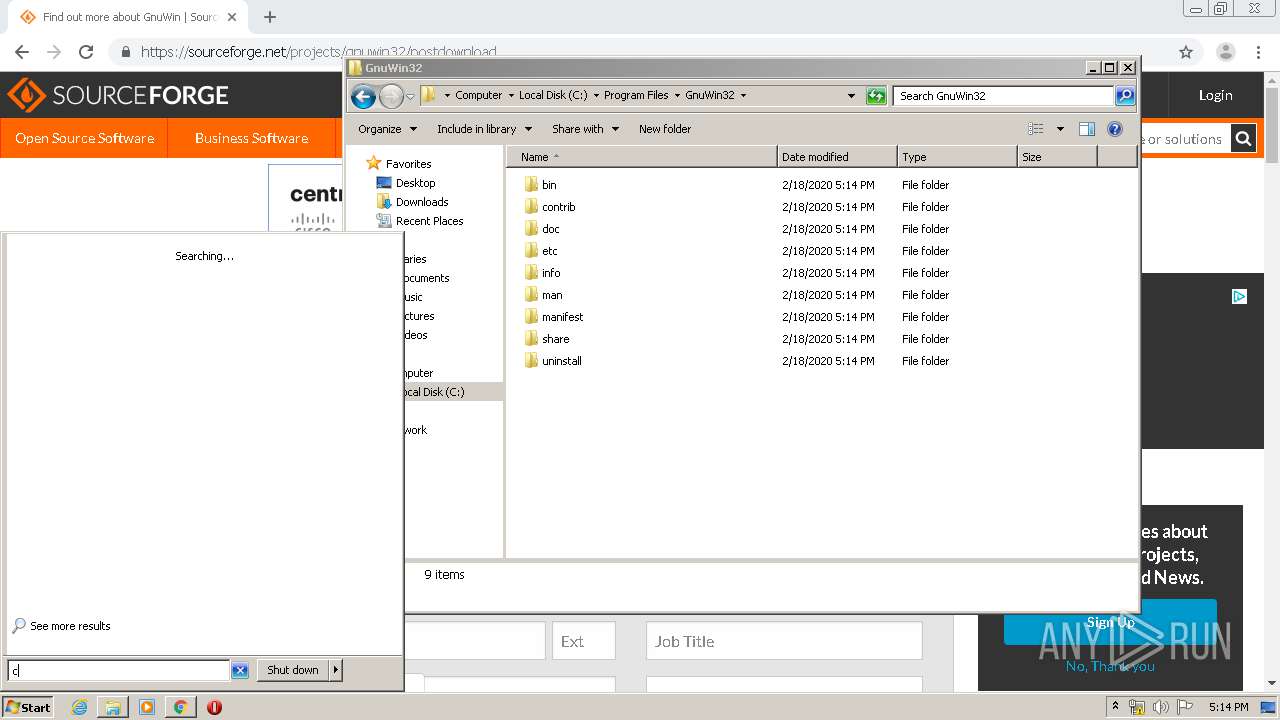
Task: Click the SourceForge site search icon
Action: click(x=1243, y=139)
